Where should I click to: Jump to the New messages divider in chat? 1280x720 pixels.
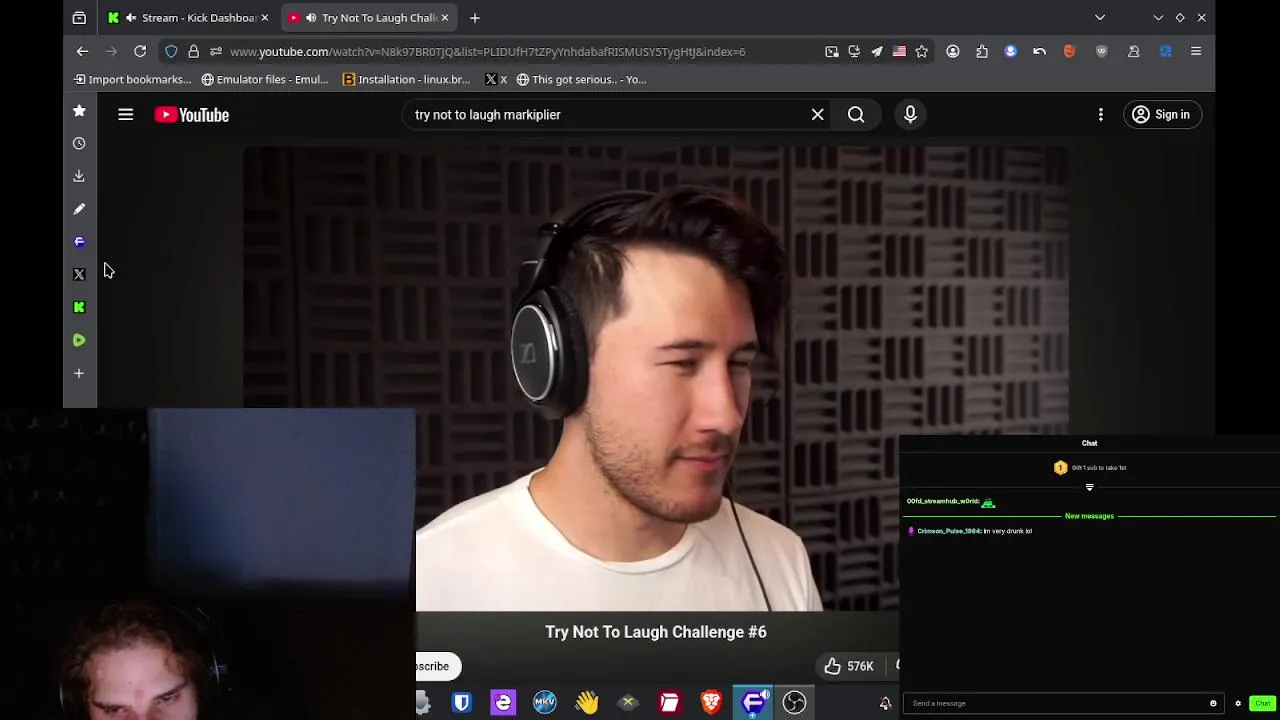point(1089,516)
